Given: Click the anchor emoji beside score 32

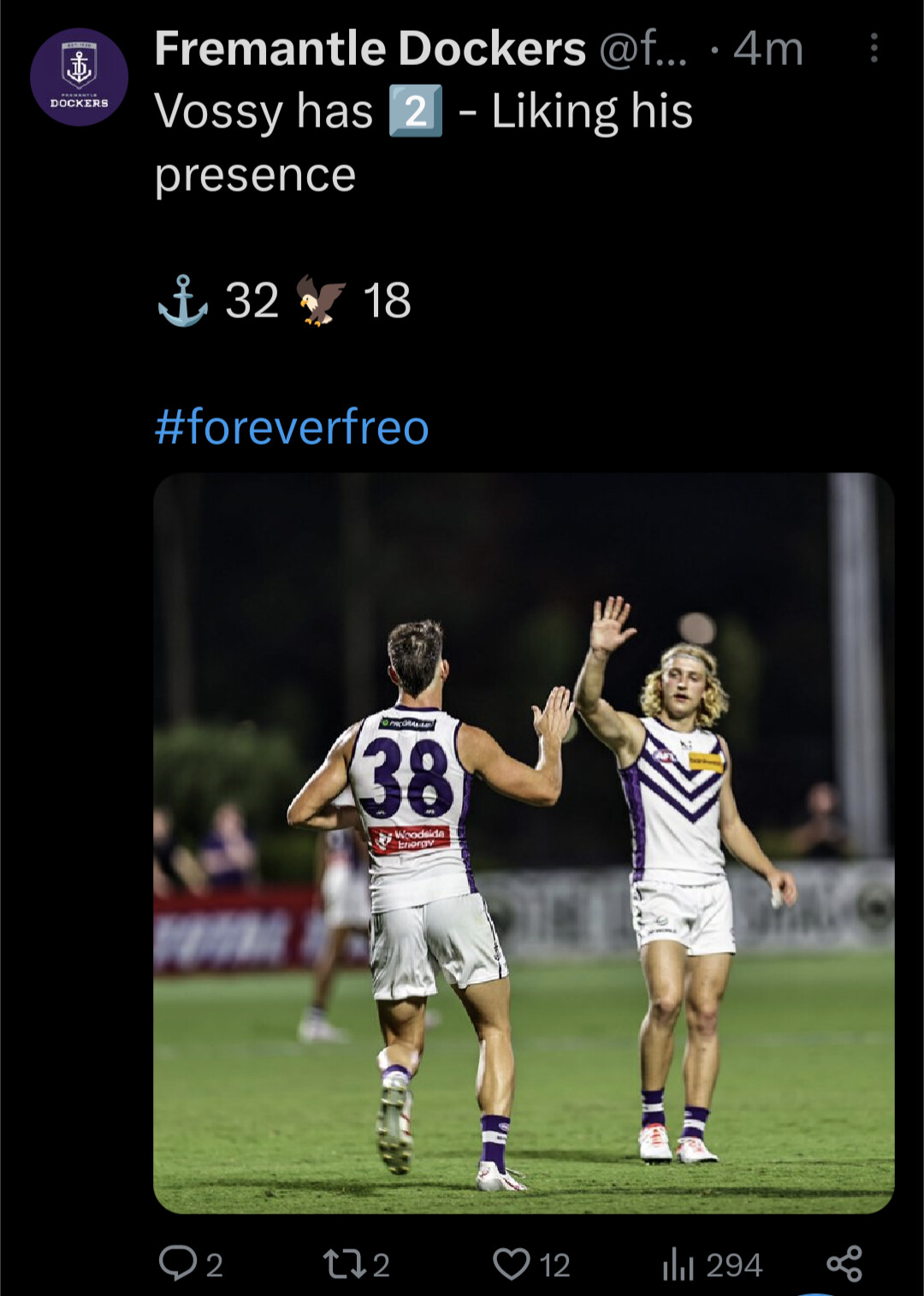Looking at the screenshot, I should click(x=183, y=300).
